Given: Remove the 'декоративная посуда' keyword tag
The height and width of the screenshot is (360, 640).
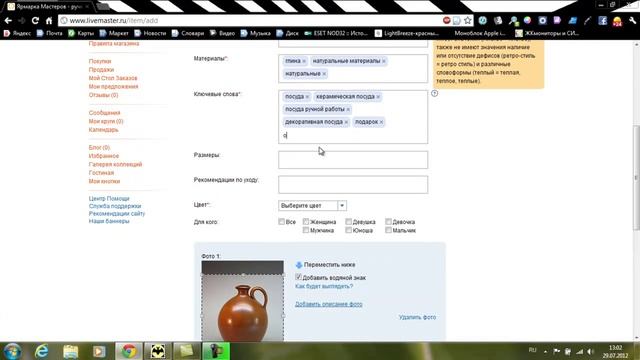Looking at the screenshot, I should coord(346,122).
